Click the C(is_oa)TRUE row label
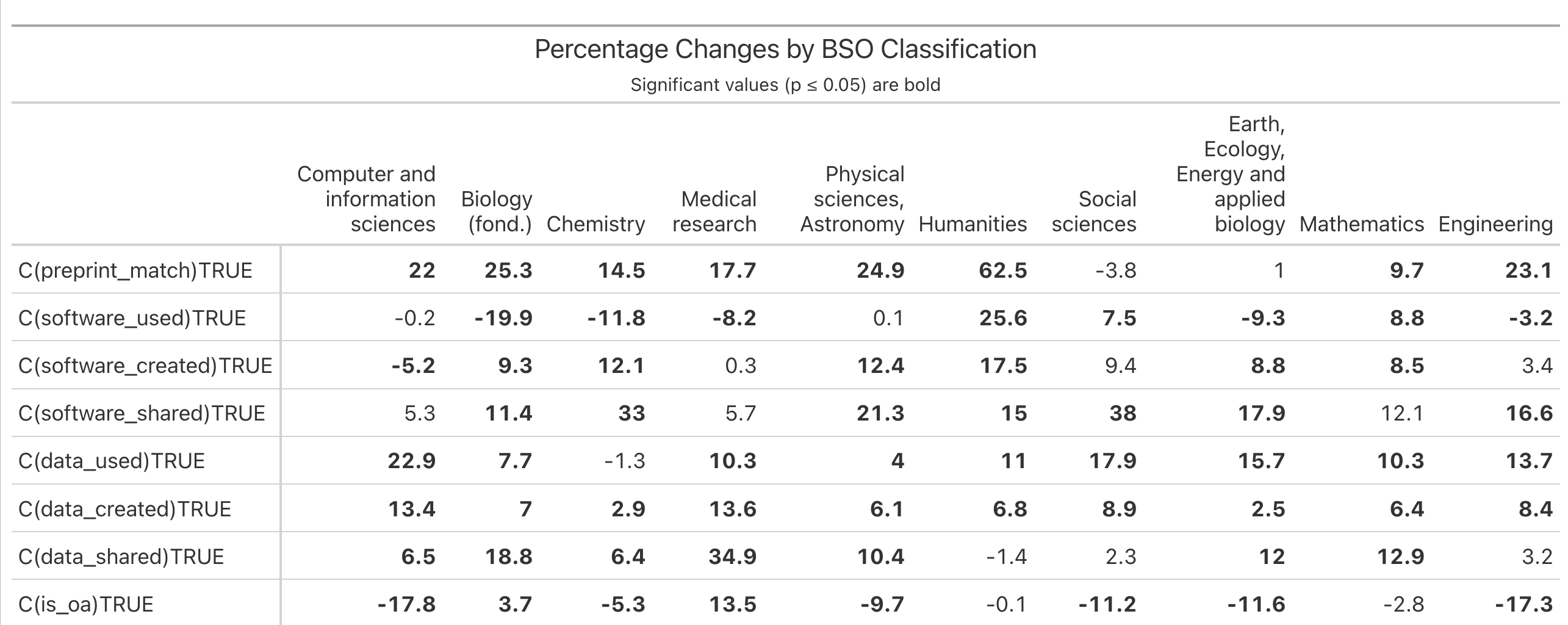The height and width of the screenshot is (625, 1568). (x=86, y=604)
